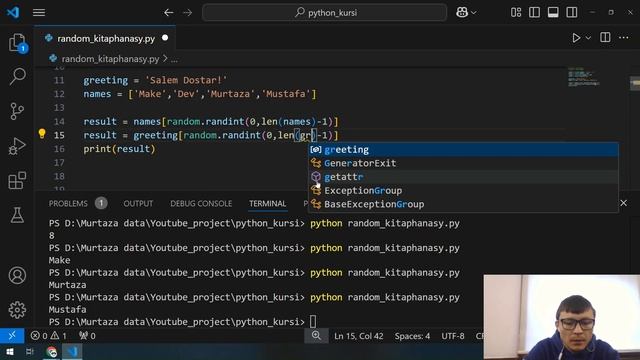Open Copilot chat icon in title bar
This screenshot has height=360, width=640.
point(462,13)
